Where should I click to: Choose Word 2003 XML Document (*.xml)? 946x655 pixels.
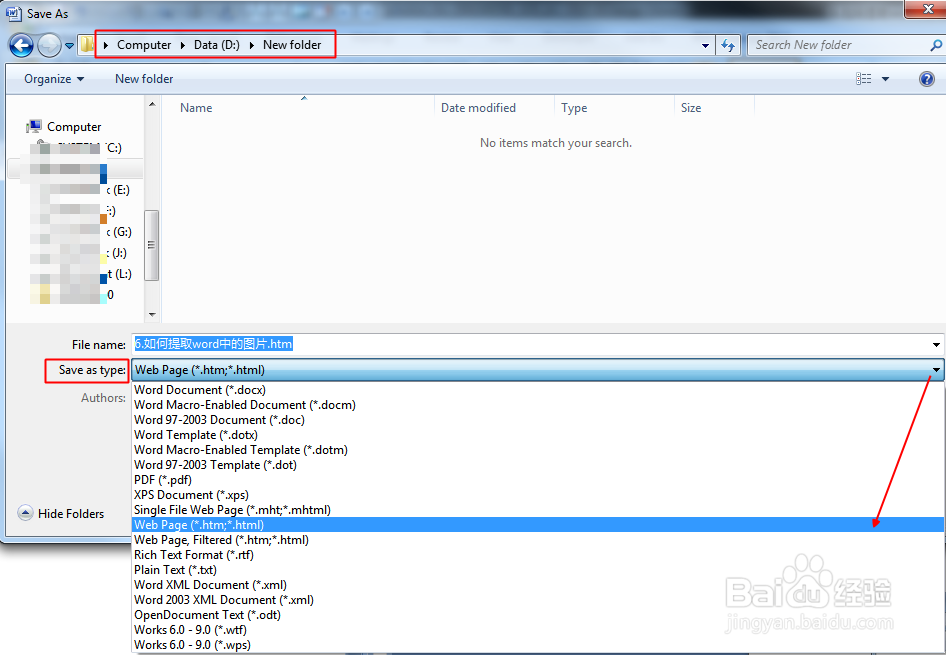point(538,600)
